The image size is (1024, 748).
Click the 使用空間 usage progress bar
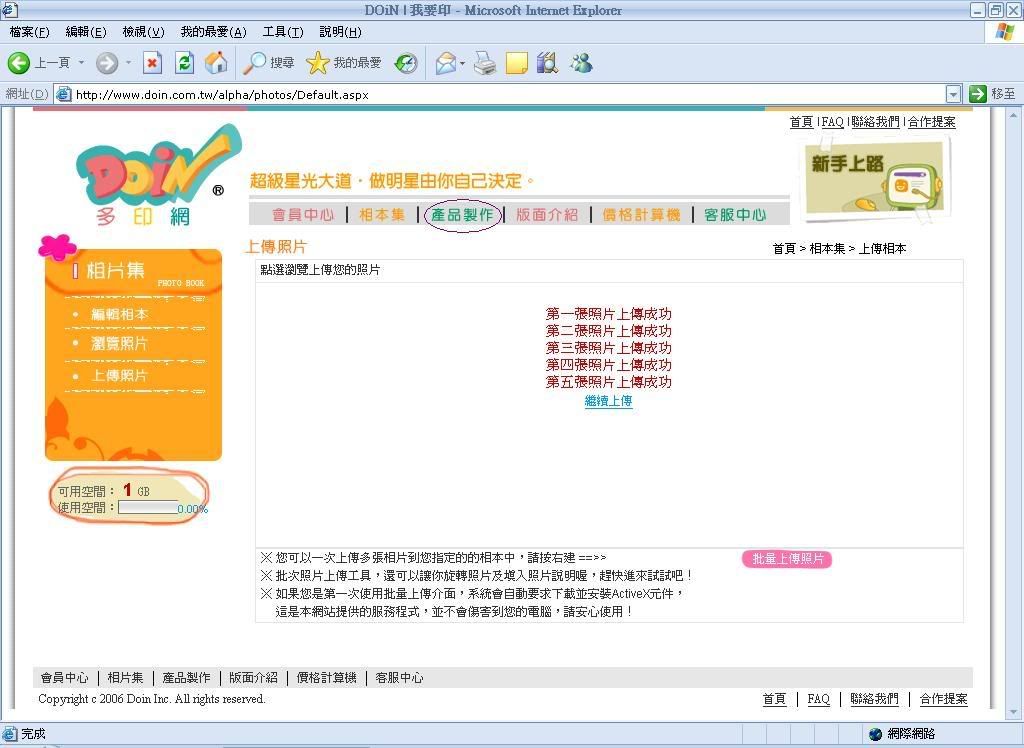pos(148,508)
